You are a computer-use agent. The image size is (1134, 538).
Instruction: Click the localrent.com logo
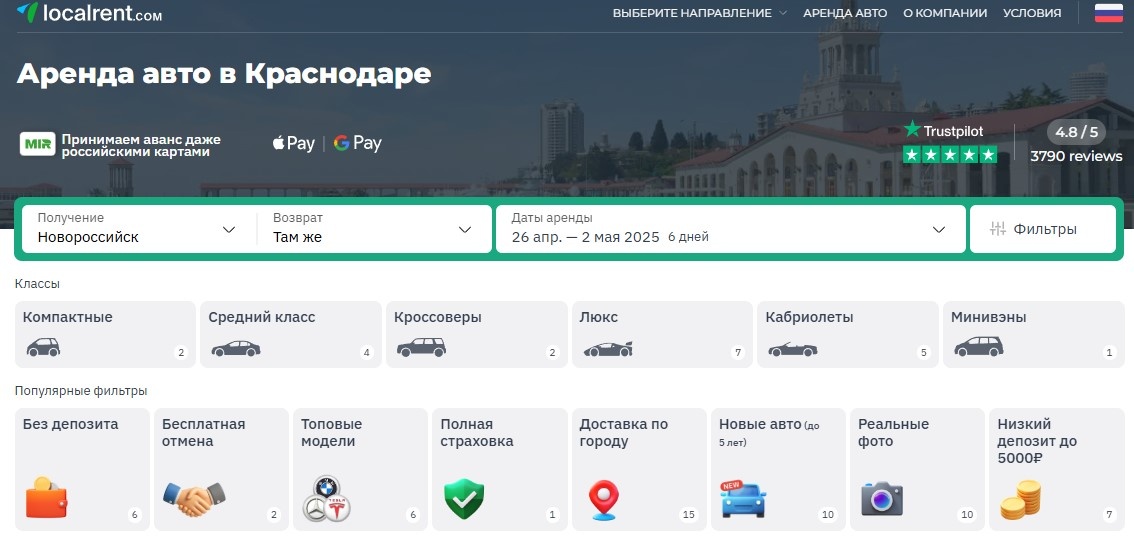pos(89,12)
